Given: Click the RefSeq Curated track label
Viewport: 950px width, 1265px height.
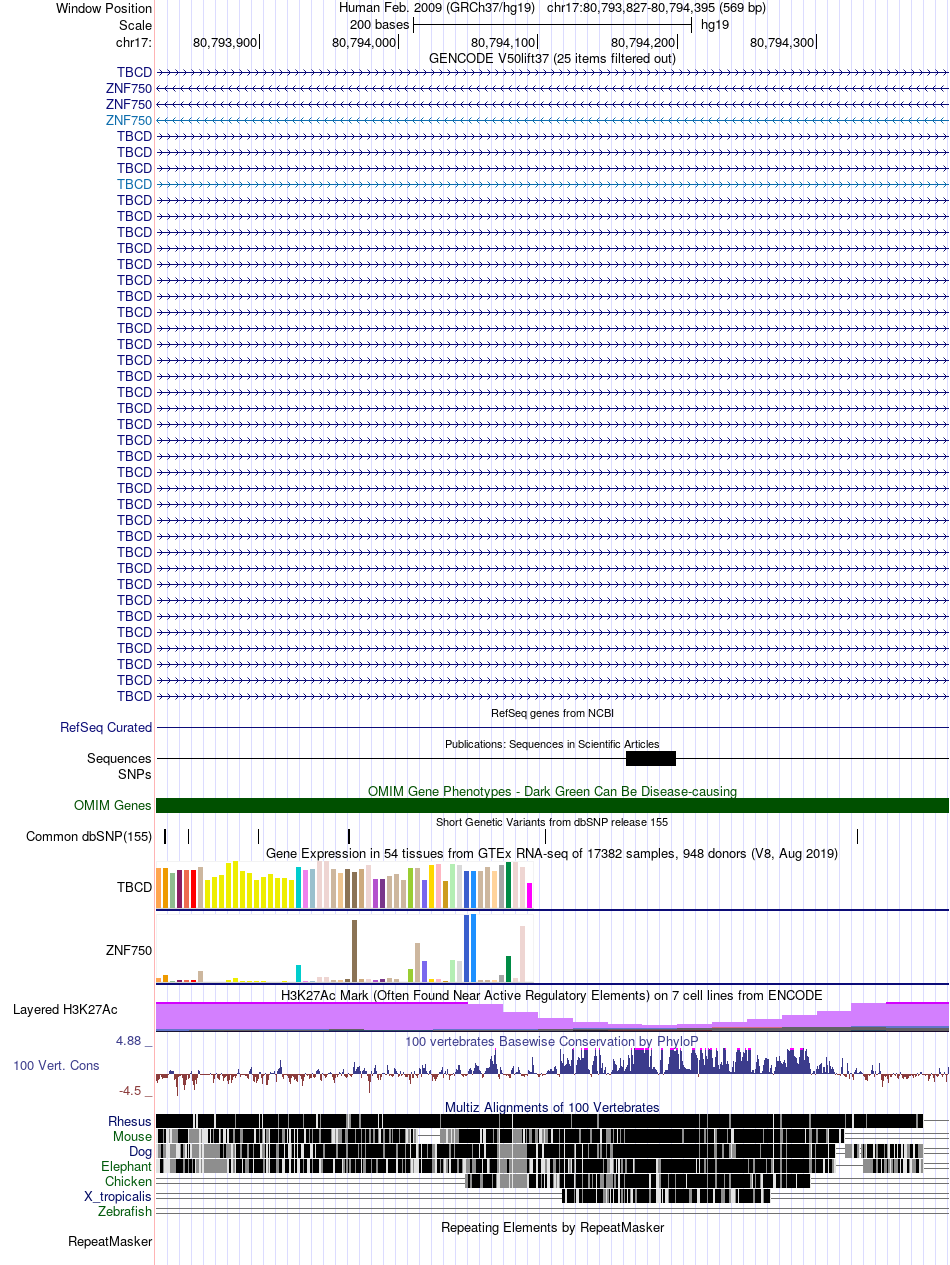Looking at the screenshot, I should (x=106, y=728).
